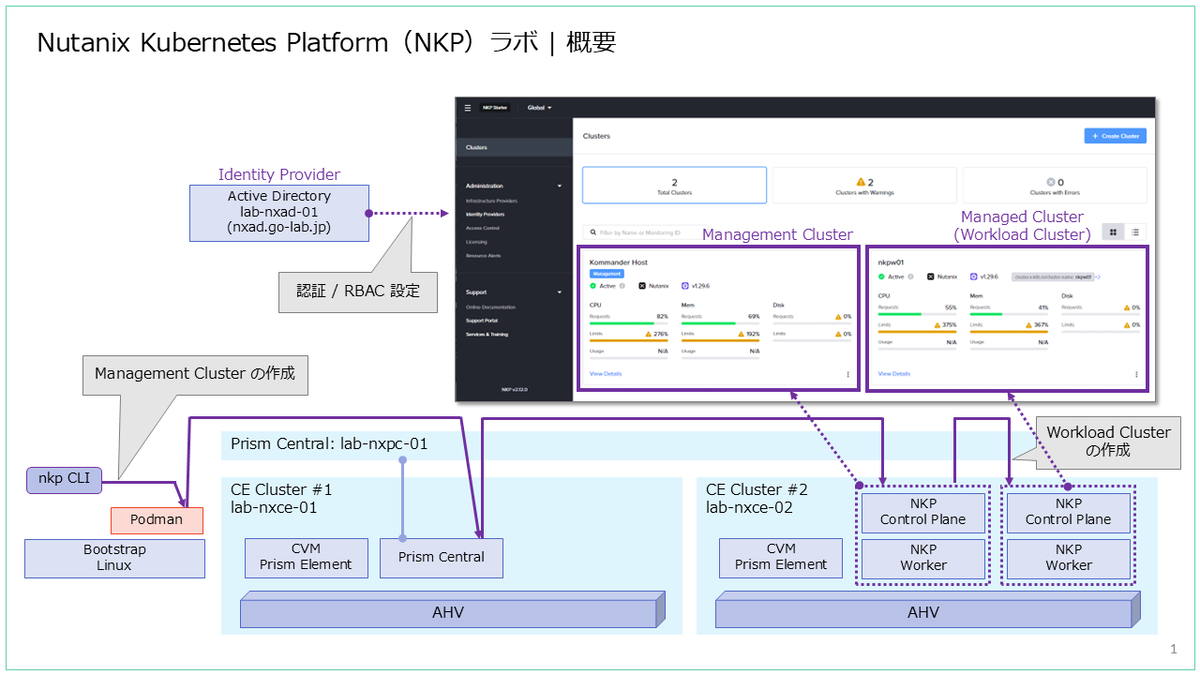Image resolution: width=1200 pixels, height=675 pixels.
Task: Open the Support Portal link
Action: tap(483, 320)
